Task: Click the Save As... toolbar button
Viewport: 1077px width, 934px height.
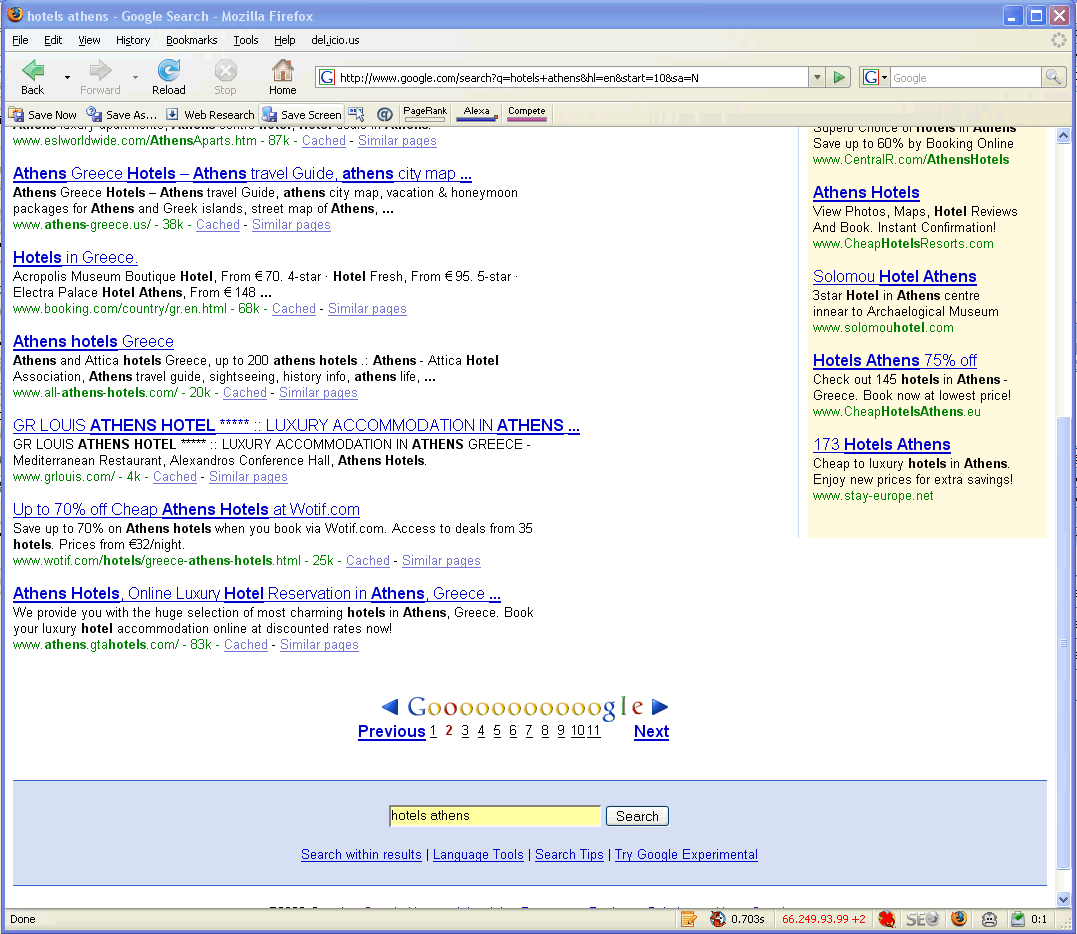Action: click(x=122, y=115)
